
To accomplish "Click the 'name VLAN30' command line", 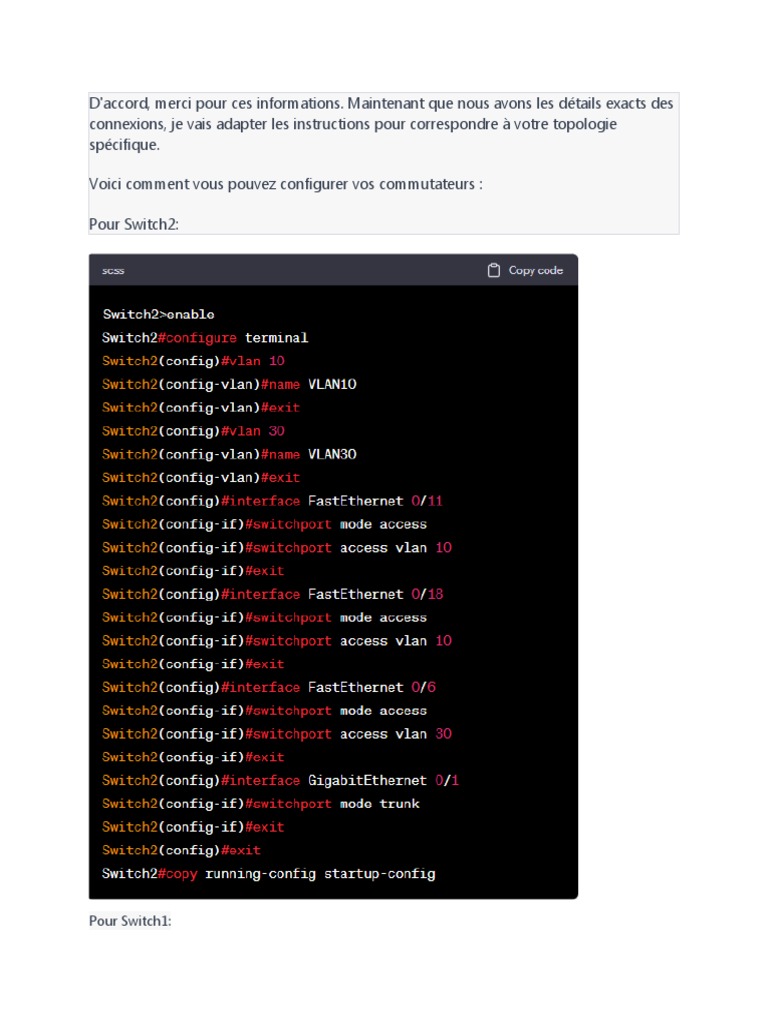I will click(x=229, y=454).
